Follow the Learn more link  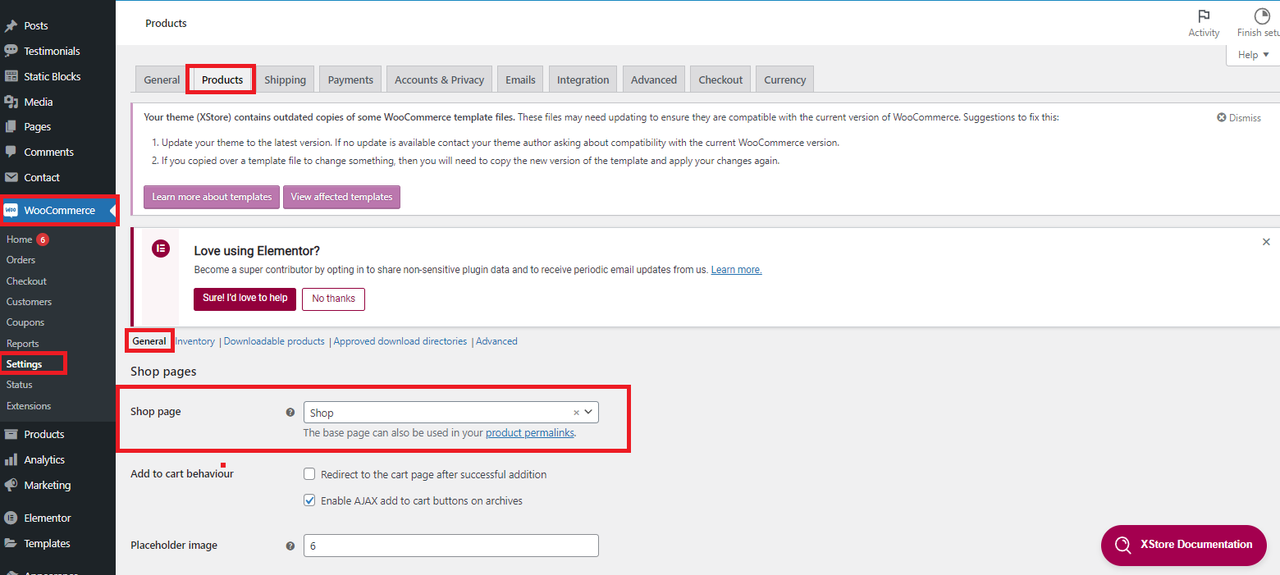click(736, 270)
